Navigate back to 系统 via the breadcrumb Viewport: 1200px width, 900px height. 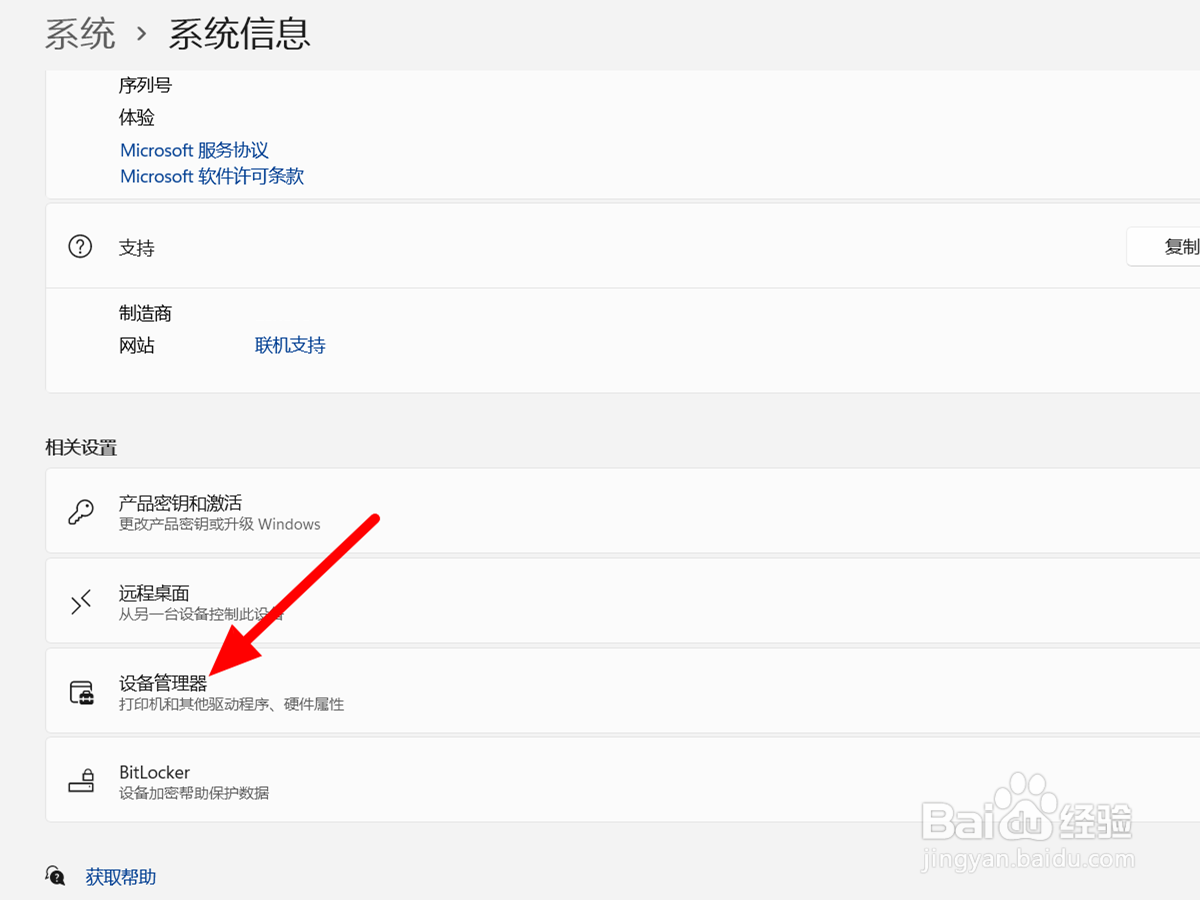point(81,33)
